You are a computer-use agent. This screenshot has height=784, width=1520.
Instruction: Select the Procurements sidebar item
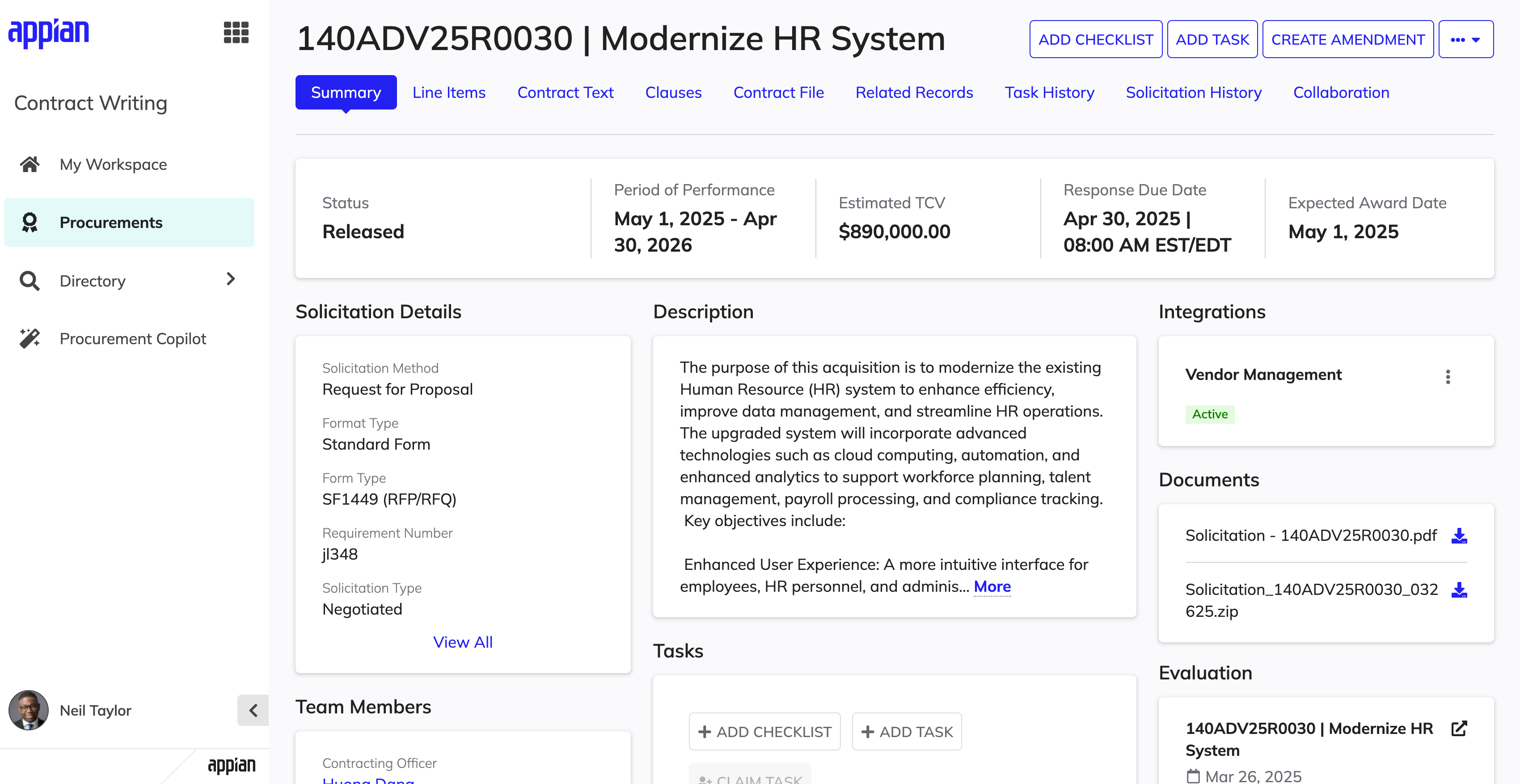click(x=129, y=223)
